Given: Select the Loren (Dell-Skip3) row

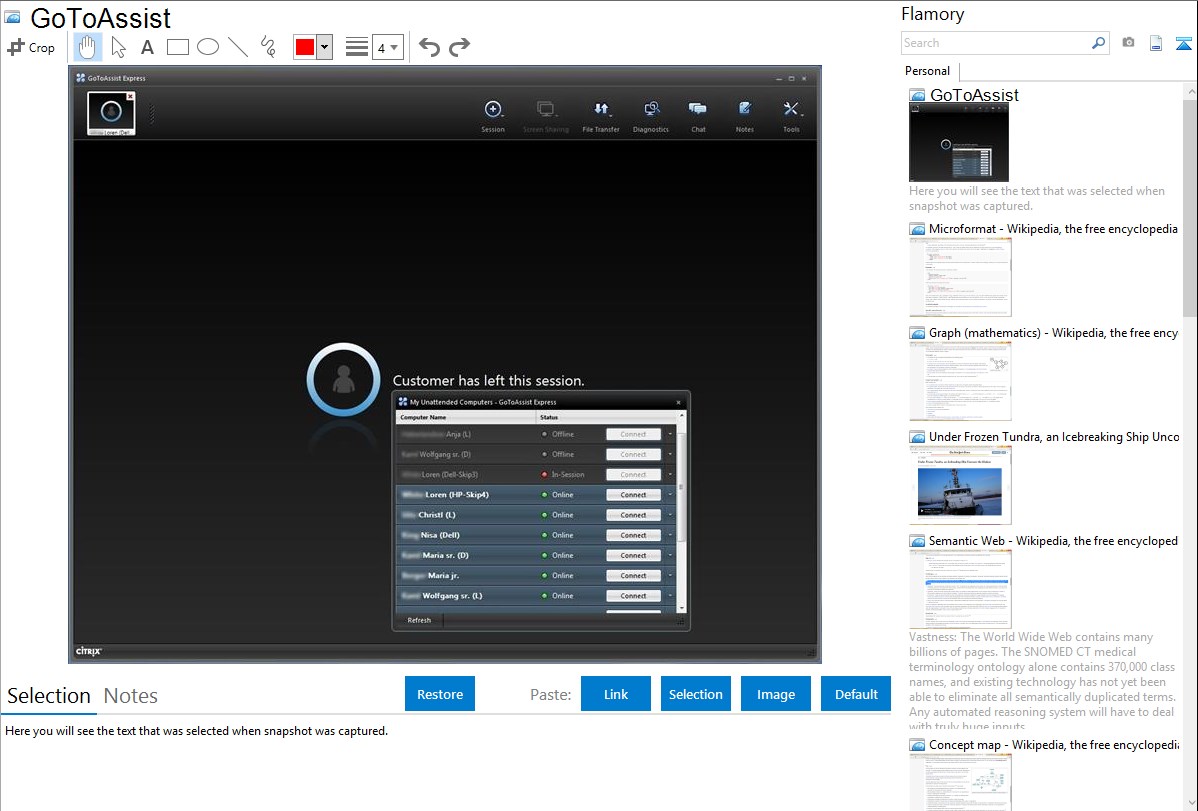Looking at the screenshot, I should click(536, 475).
